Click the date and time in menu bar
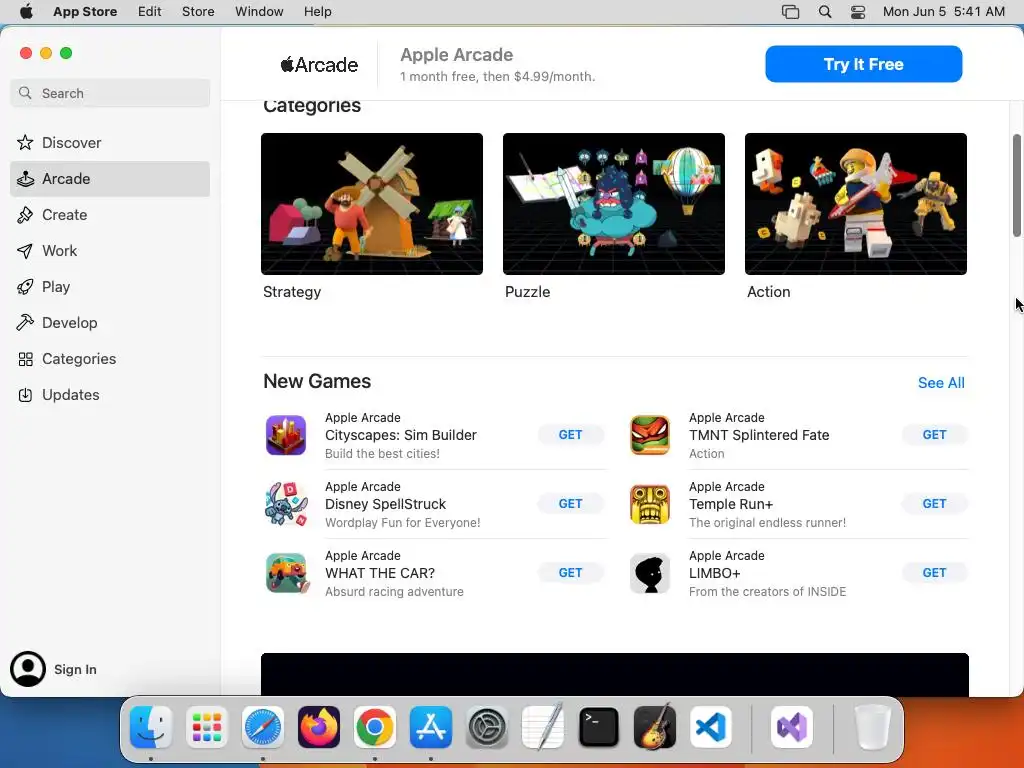This screenshot has width=1024, height=768. click(x=944, y=12)
